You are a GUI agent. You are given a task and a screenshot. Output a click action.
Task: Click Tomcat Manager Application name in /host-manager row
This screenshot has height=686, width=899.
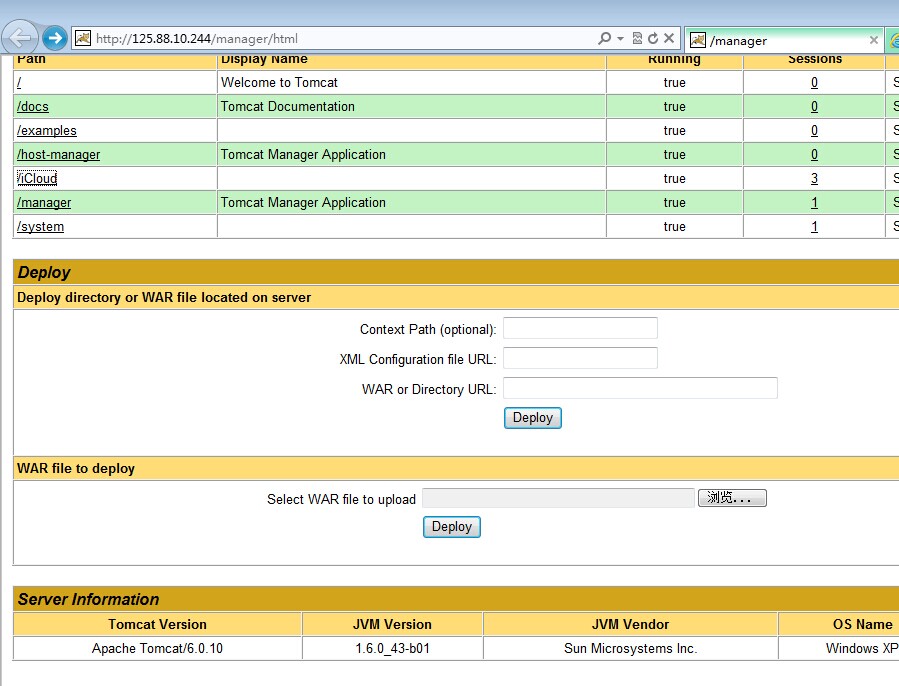pyautogui.click(x=303, y=155)
